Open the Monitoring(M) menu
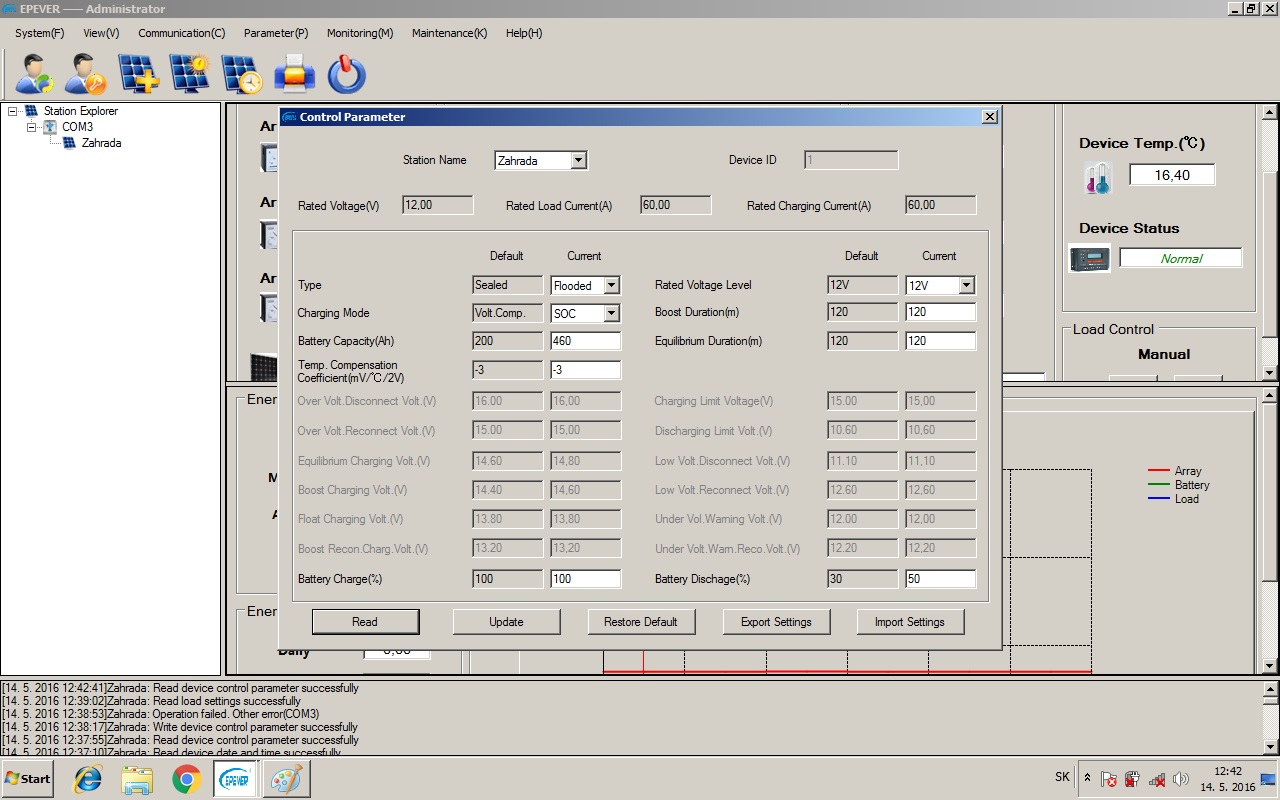 pyautogui.click(x=359, y=33)
